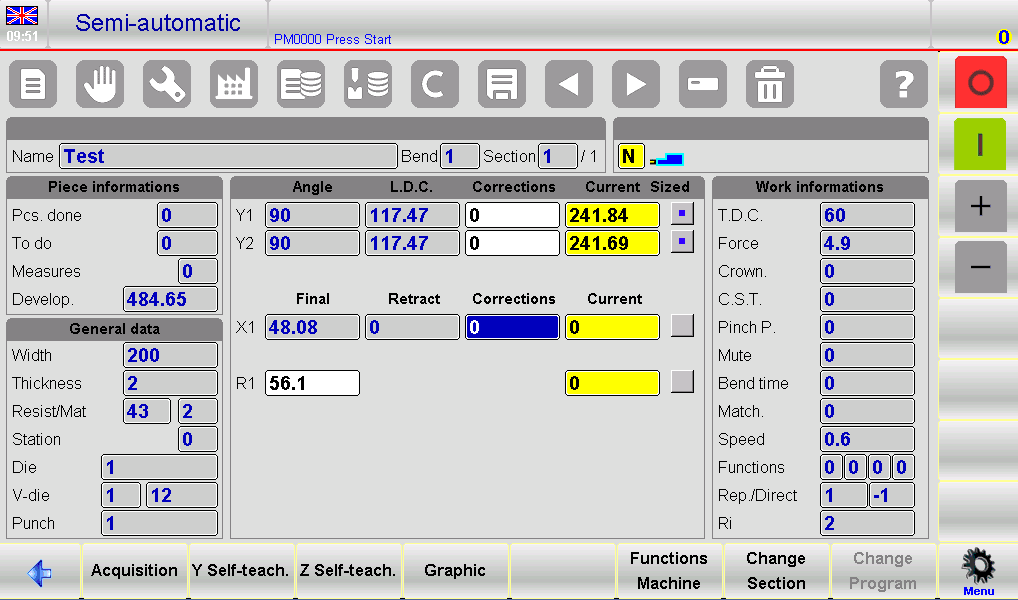Go to next bend with right arrow
Screen dimensions: 1018x600
(636, 85)
